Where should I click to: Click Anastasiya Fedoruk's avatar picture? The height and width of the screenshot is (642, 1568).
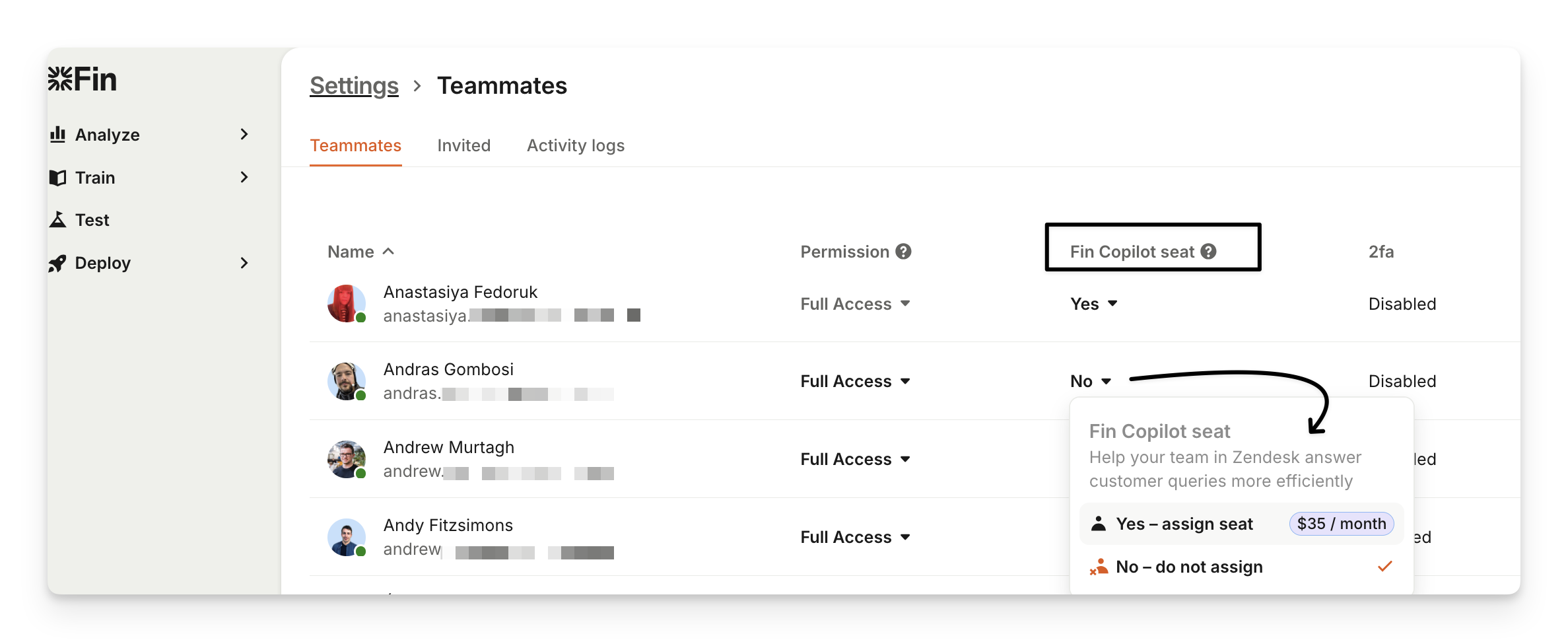click(346, 304)
